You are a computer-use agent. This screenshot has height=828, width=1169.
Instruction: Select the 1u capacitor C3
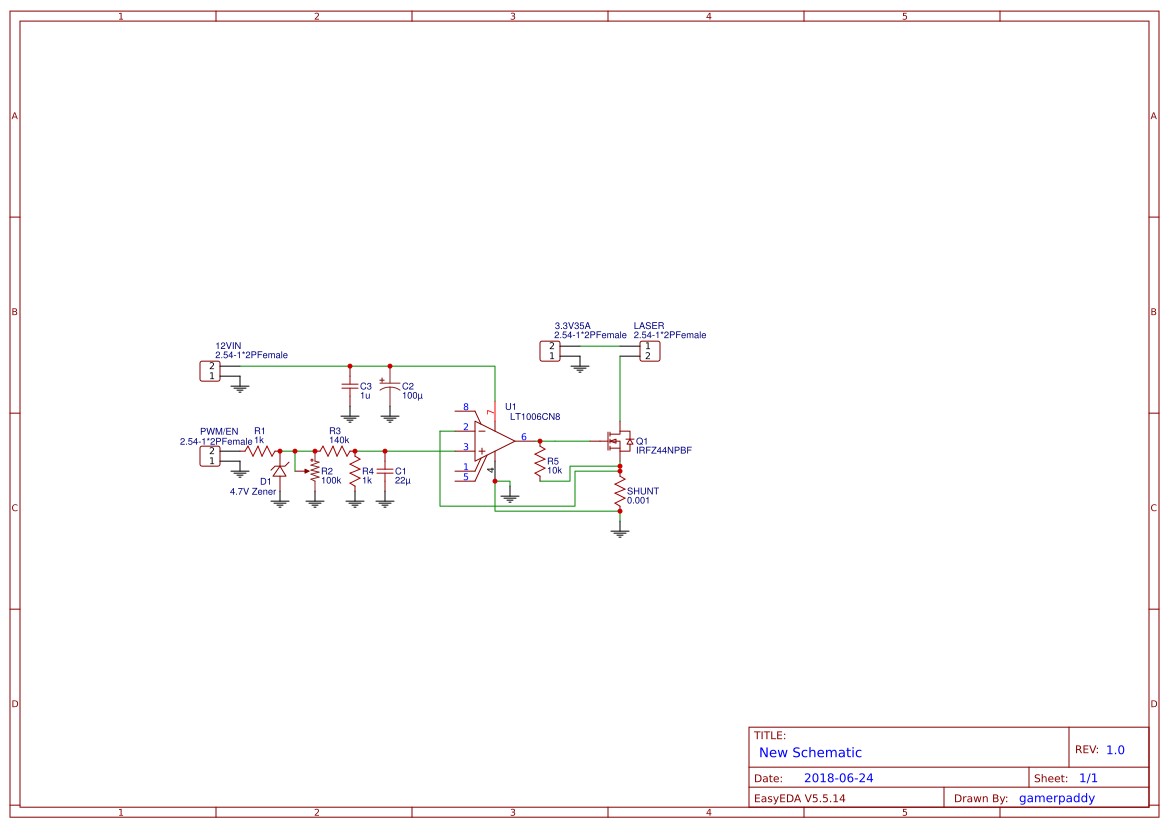(350, 388)
